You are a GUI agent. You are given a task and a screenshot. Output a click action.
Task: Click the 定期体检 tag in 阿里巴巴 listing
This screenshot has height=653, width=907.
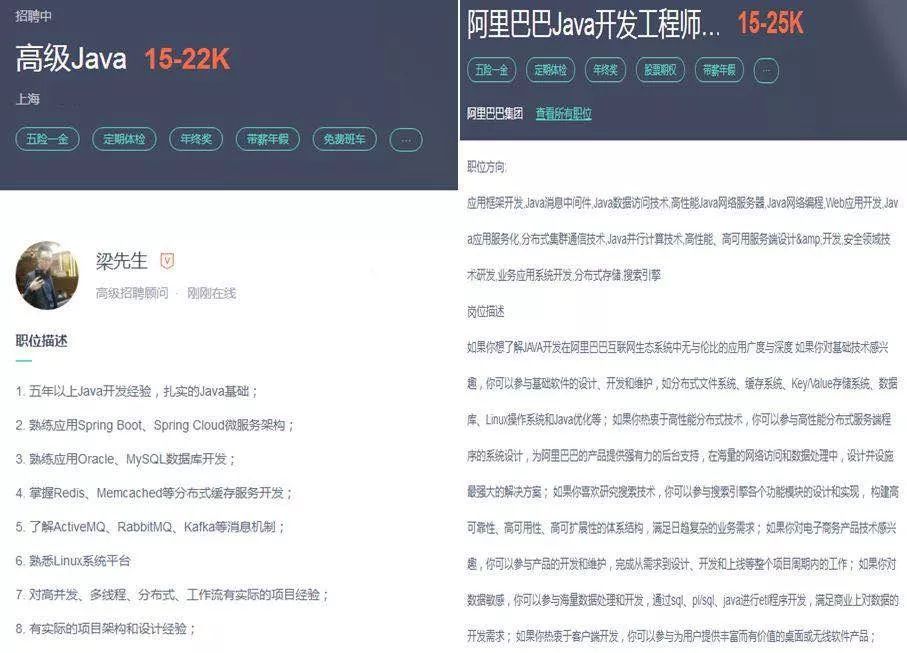tap(551, 70)
